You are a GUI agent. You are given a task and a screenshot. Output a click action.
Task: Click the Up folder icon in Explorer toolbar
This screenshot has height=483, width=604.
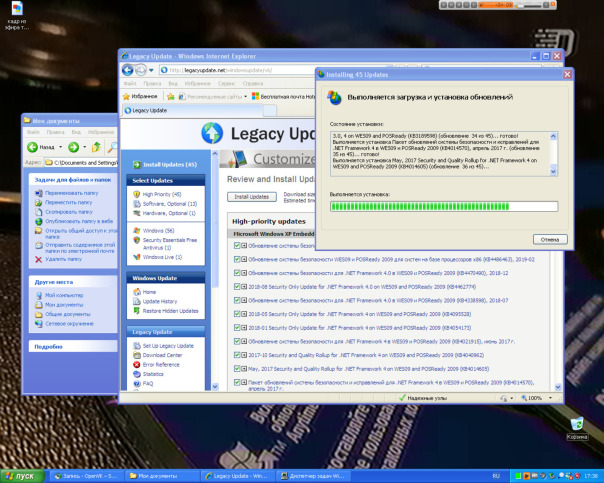[x=98, y=147]
